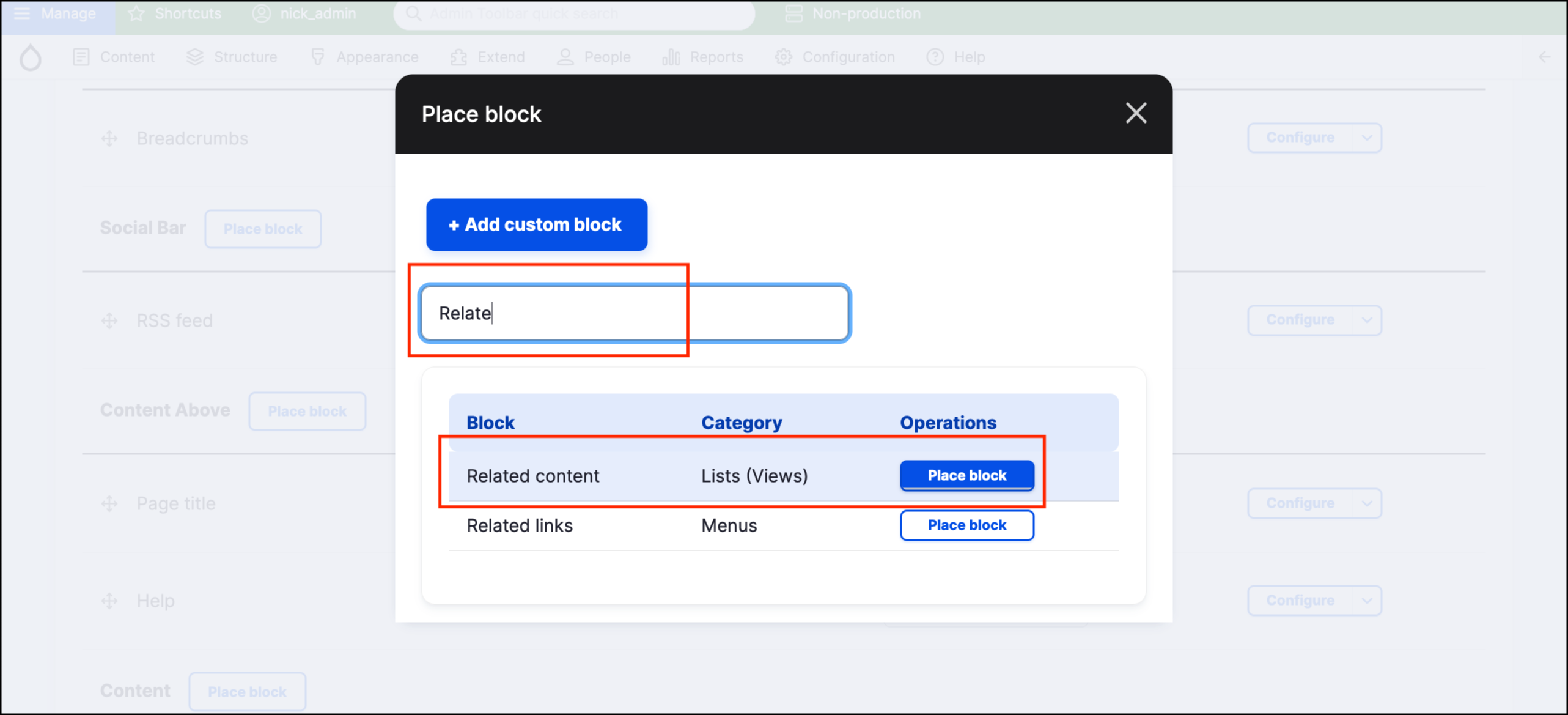The width and height of the screenshot is (1568, 715).
Task: Click the RSS feed drag handle icon
Action: (109, 320)
